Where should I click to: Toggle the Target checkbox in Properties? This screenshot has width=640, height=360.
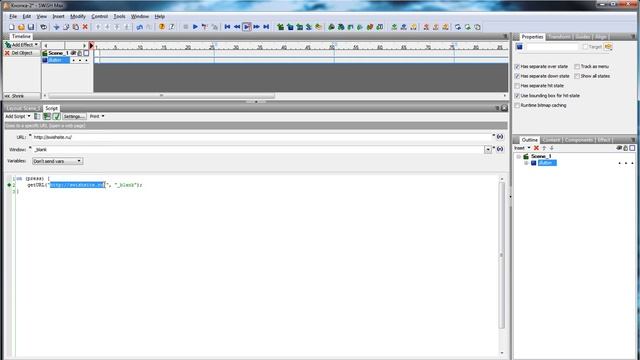(x=585, y=47)
